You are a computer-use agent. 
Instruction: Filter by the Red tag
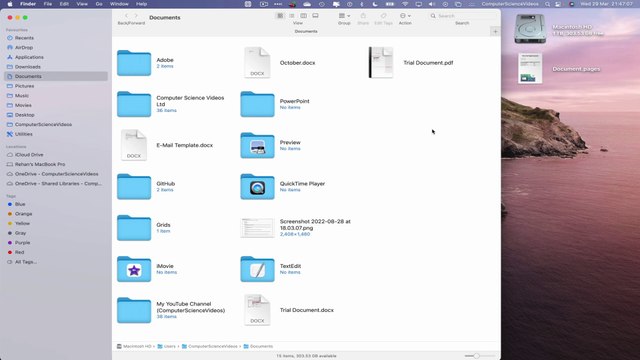[x=19, y=252]
